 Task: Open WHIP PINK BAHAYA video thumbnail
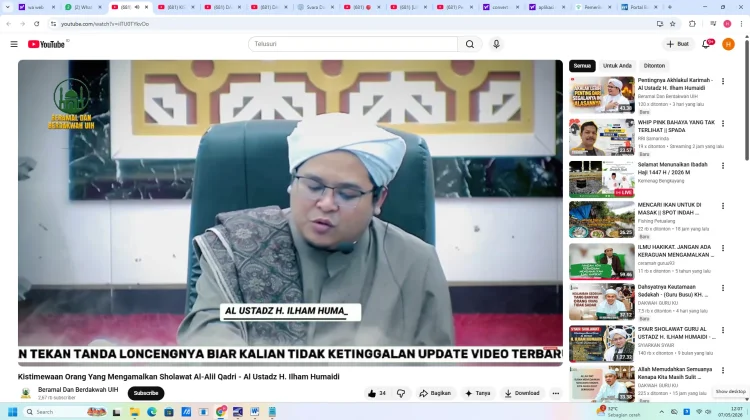click(x=602, y=137)
